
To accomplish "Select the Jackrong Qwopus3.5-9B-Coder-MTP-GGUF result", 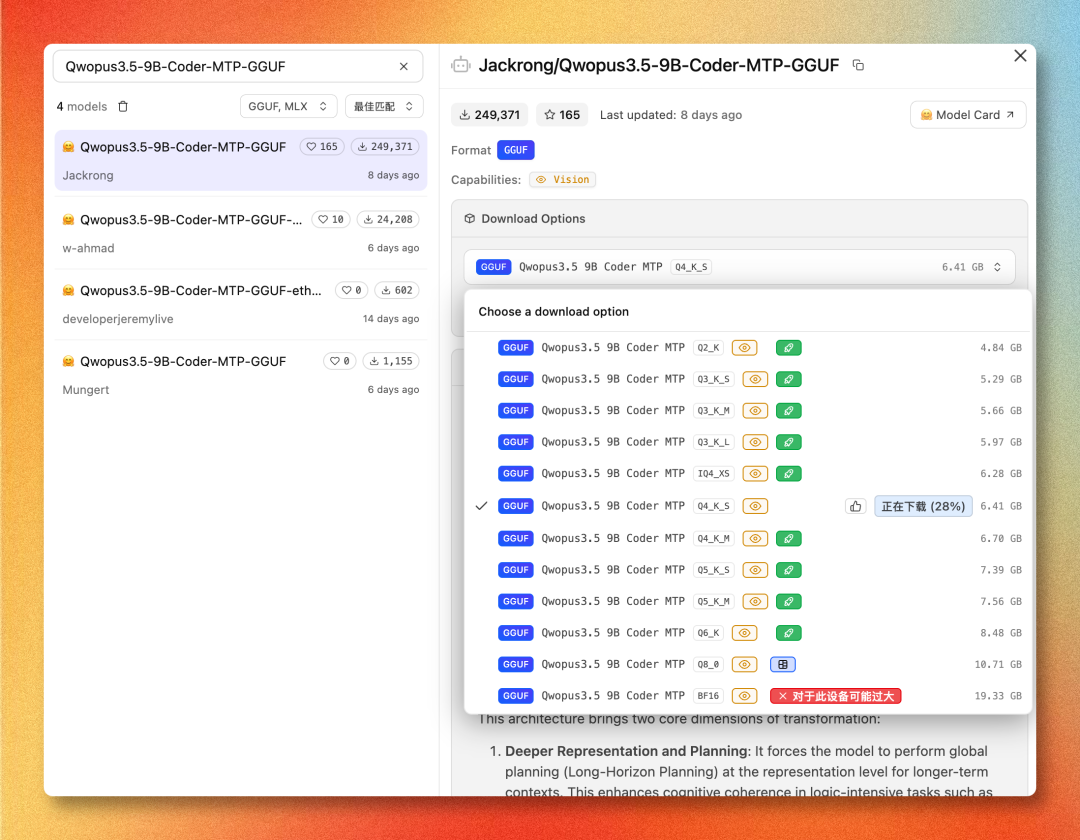I will [240, 160].
